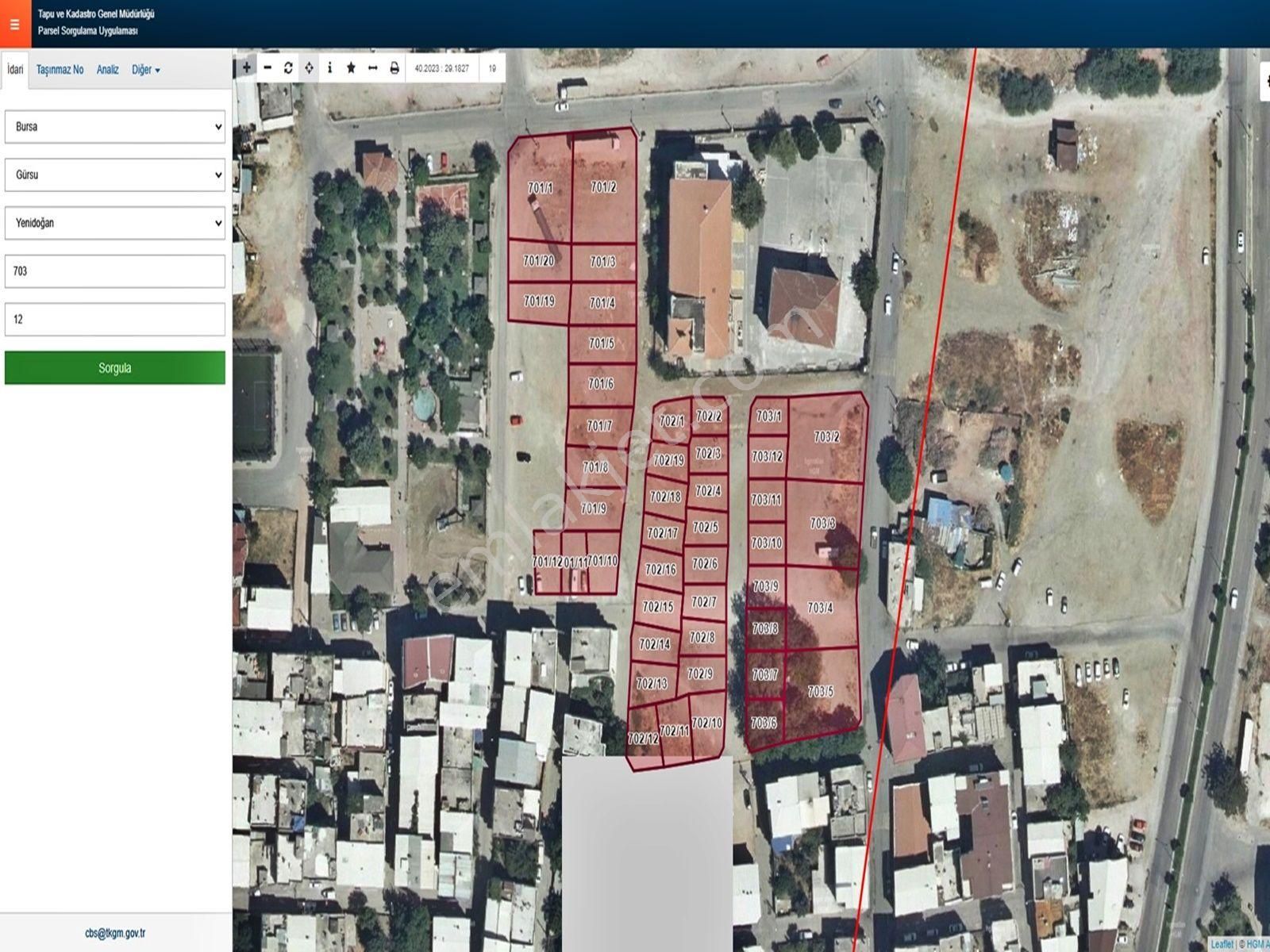1270x952 pixels.
Task: Open the Gürsu district dropdown
Action: click(x=115, y=175)
